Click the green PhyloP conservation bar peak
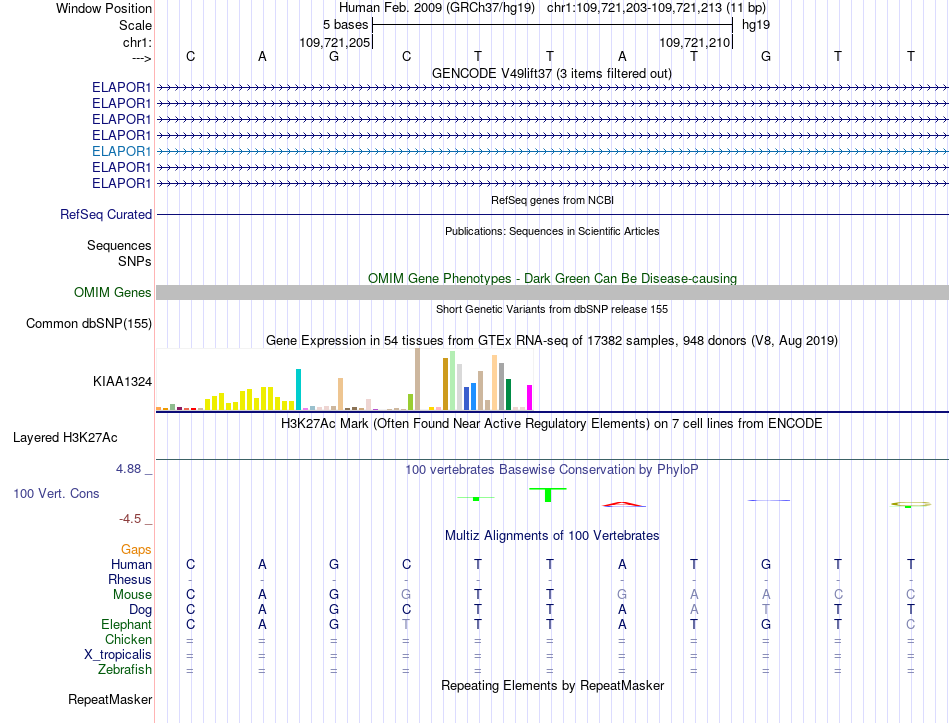The height and width of the screenshot is (723, 950). 548,495
